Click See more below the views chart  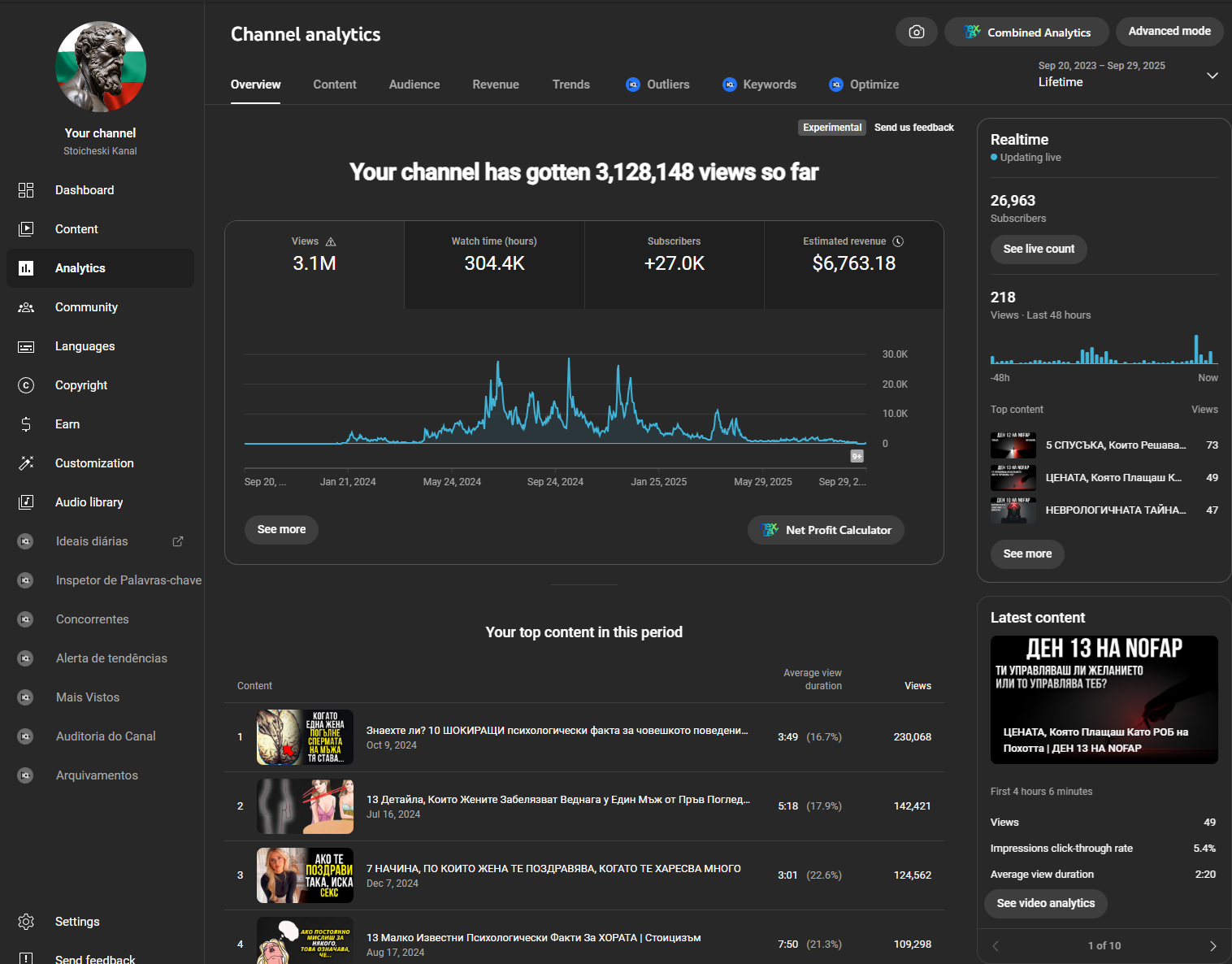pyautogui.click(x=281, y=529)
